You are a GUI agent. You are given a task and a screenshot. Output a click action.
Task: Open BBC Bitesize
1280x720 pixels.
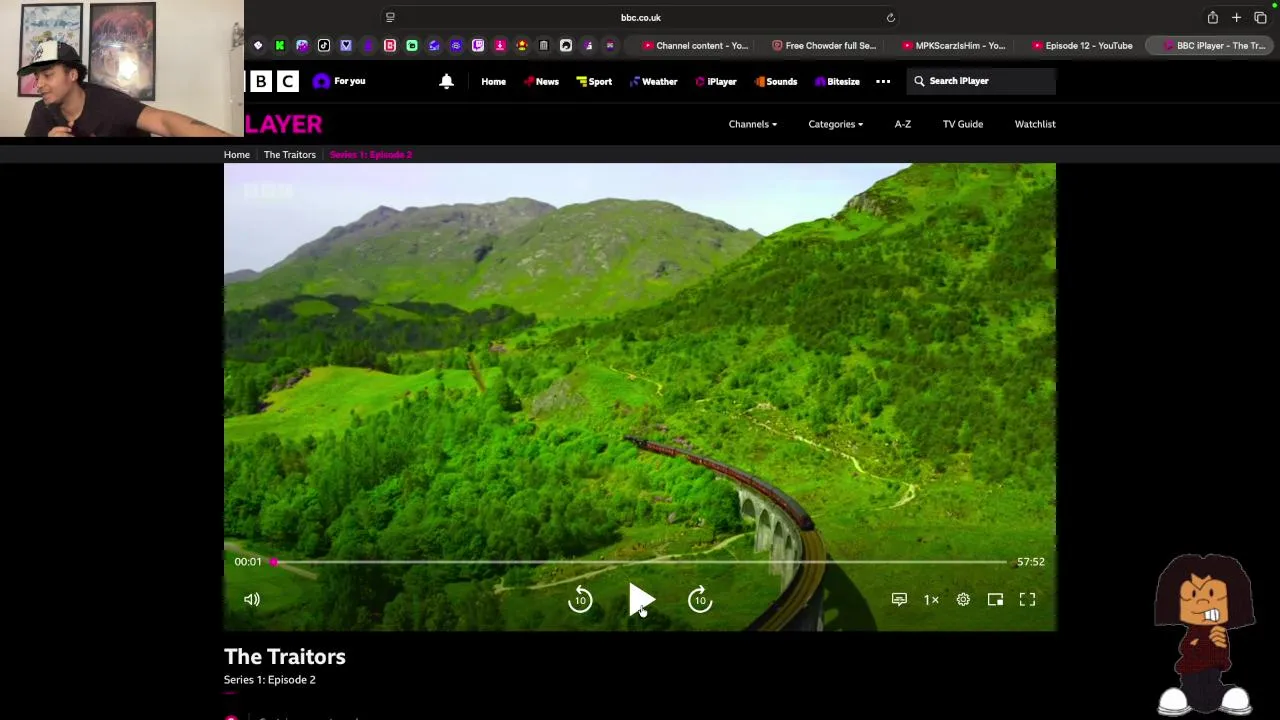837,81
